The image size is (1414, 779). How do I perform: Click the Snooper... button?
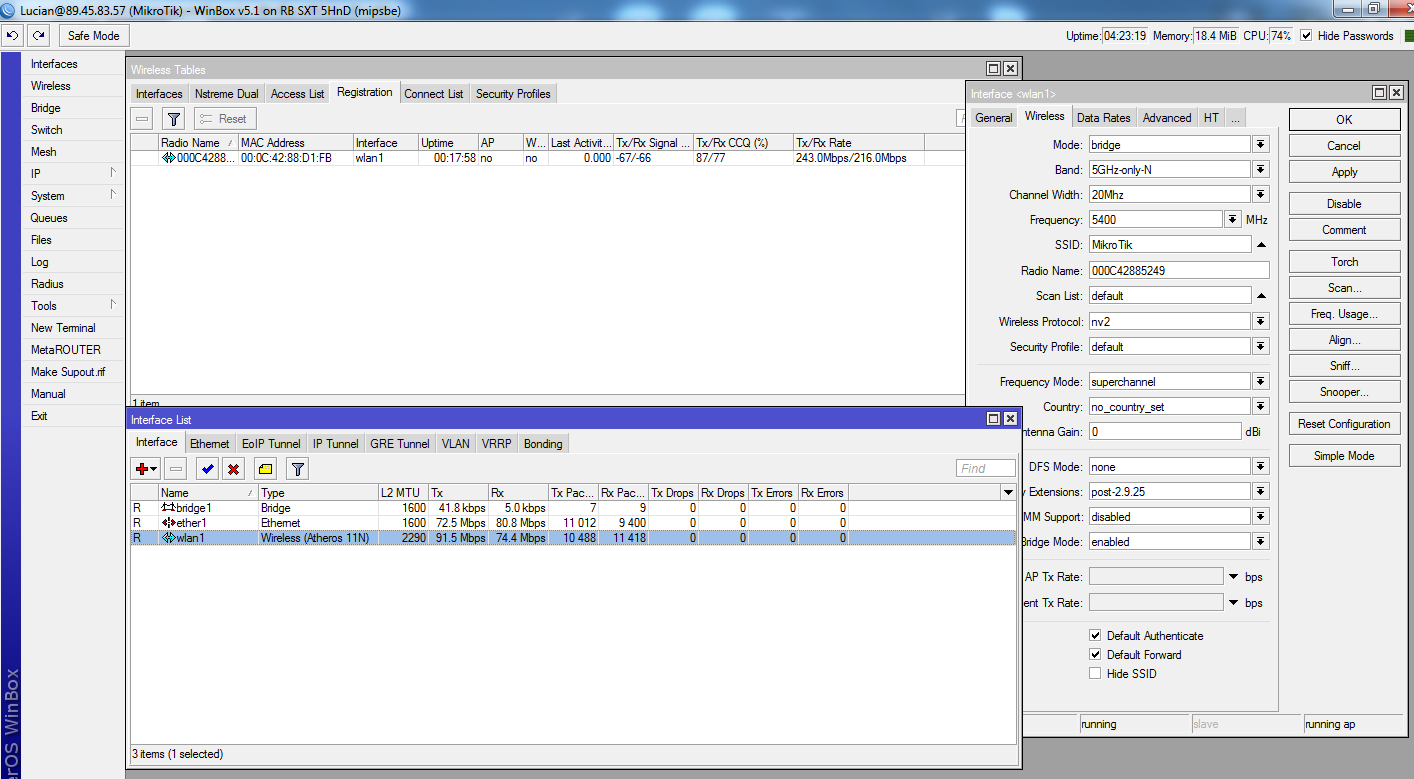click(1344, 392)
